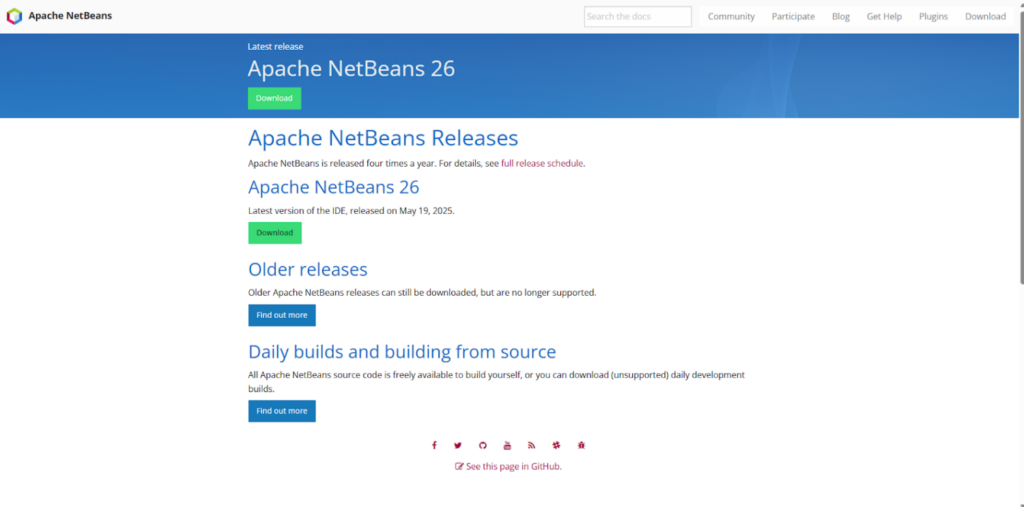Follow the full release schedule link
The width and height of the screenshot is (1024, 507).
[542, 164]
